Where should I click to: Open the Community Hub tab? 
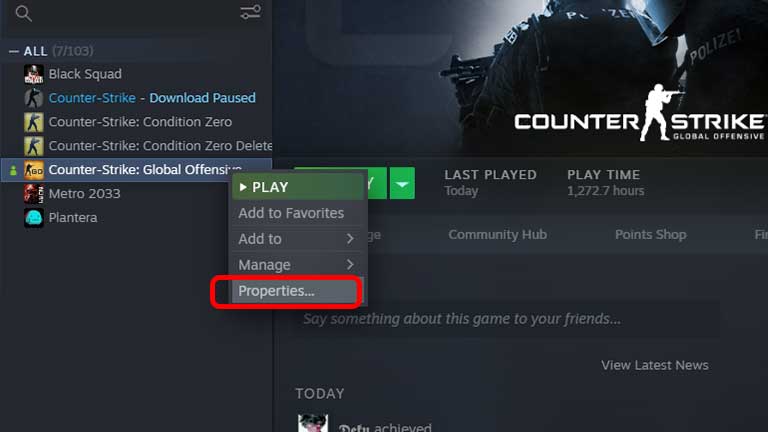pyautogui.click(x=498, y=235)
